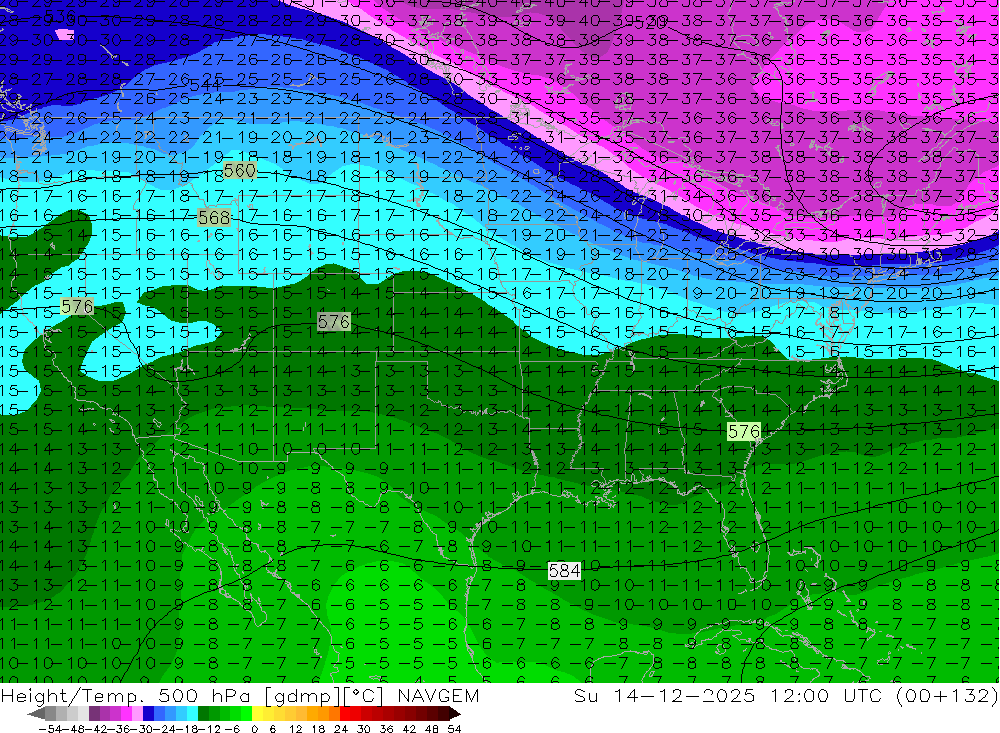The image size is (1000, 733).
Task: Click the 568 height contour label
Action: click(x=214, y=218)
